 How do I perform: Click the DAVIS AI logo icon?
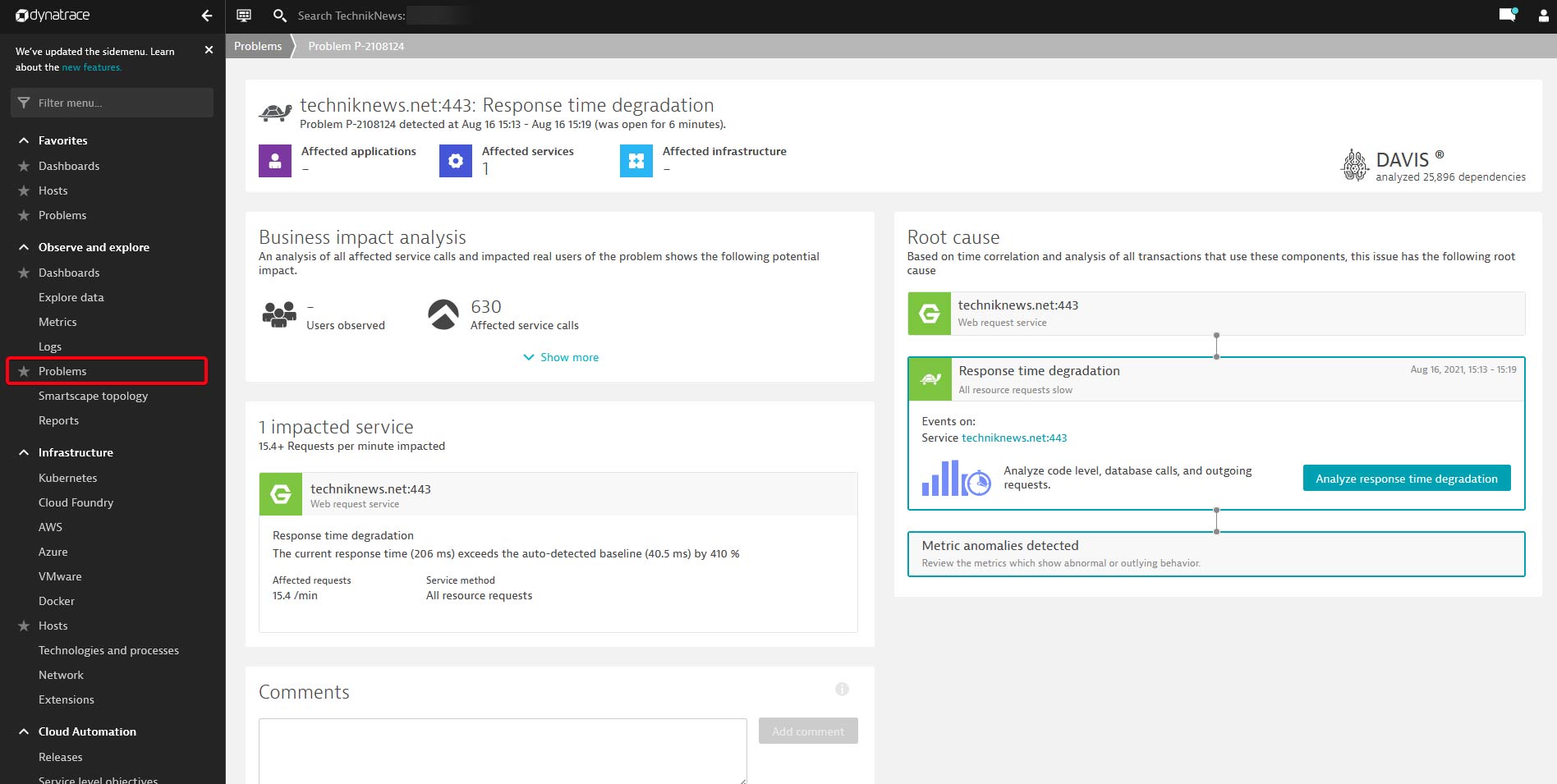click(1355, 165)
